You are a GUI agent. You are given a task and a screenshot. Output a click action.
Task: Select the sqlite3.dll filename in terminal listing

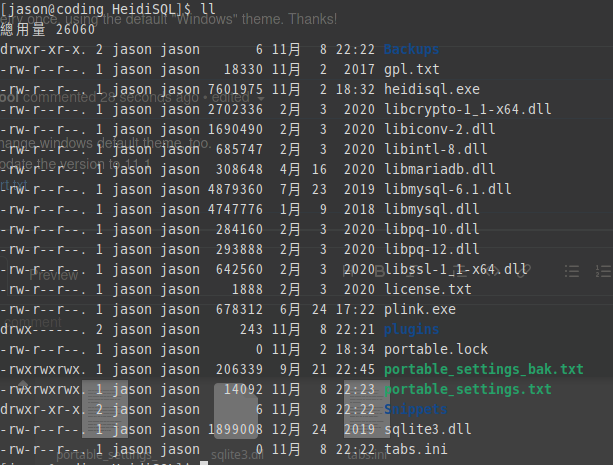coord(428,429)
